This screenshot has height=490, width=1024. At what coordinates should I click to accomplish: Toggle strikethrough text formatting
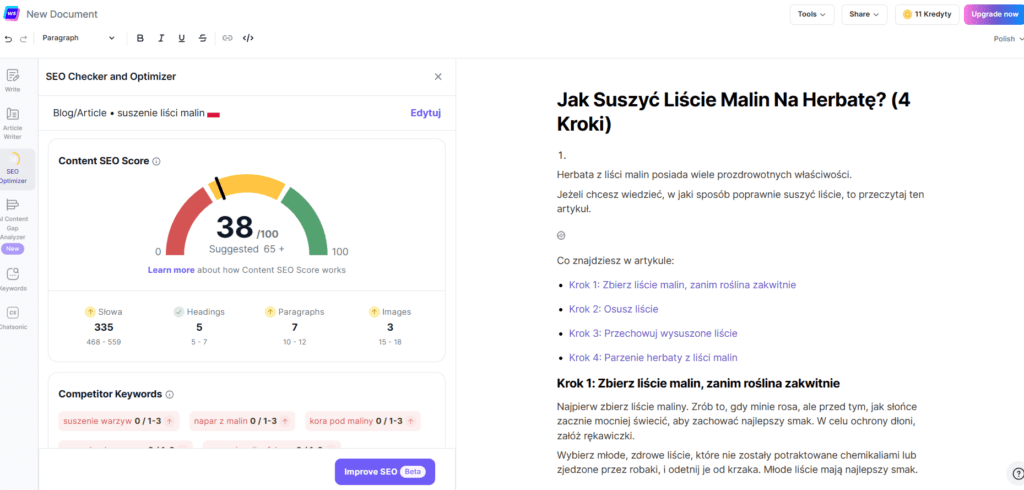[203, 38]
